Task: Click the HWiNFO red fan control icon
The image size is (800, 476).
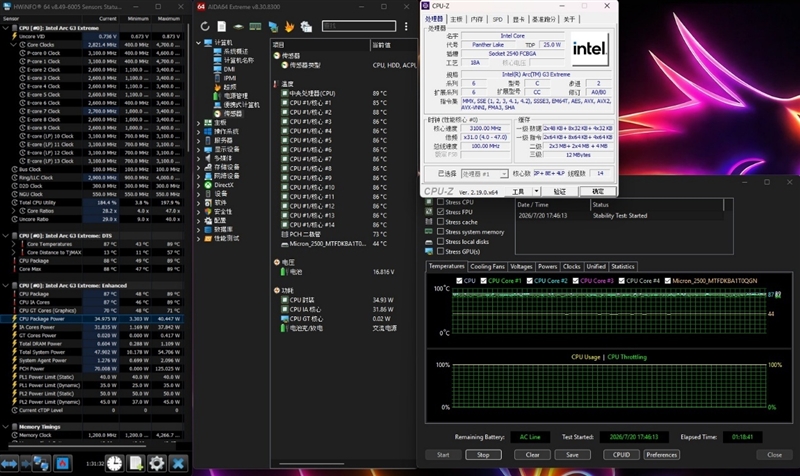Action: coord(62,463)
